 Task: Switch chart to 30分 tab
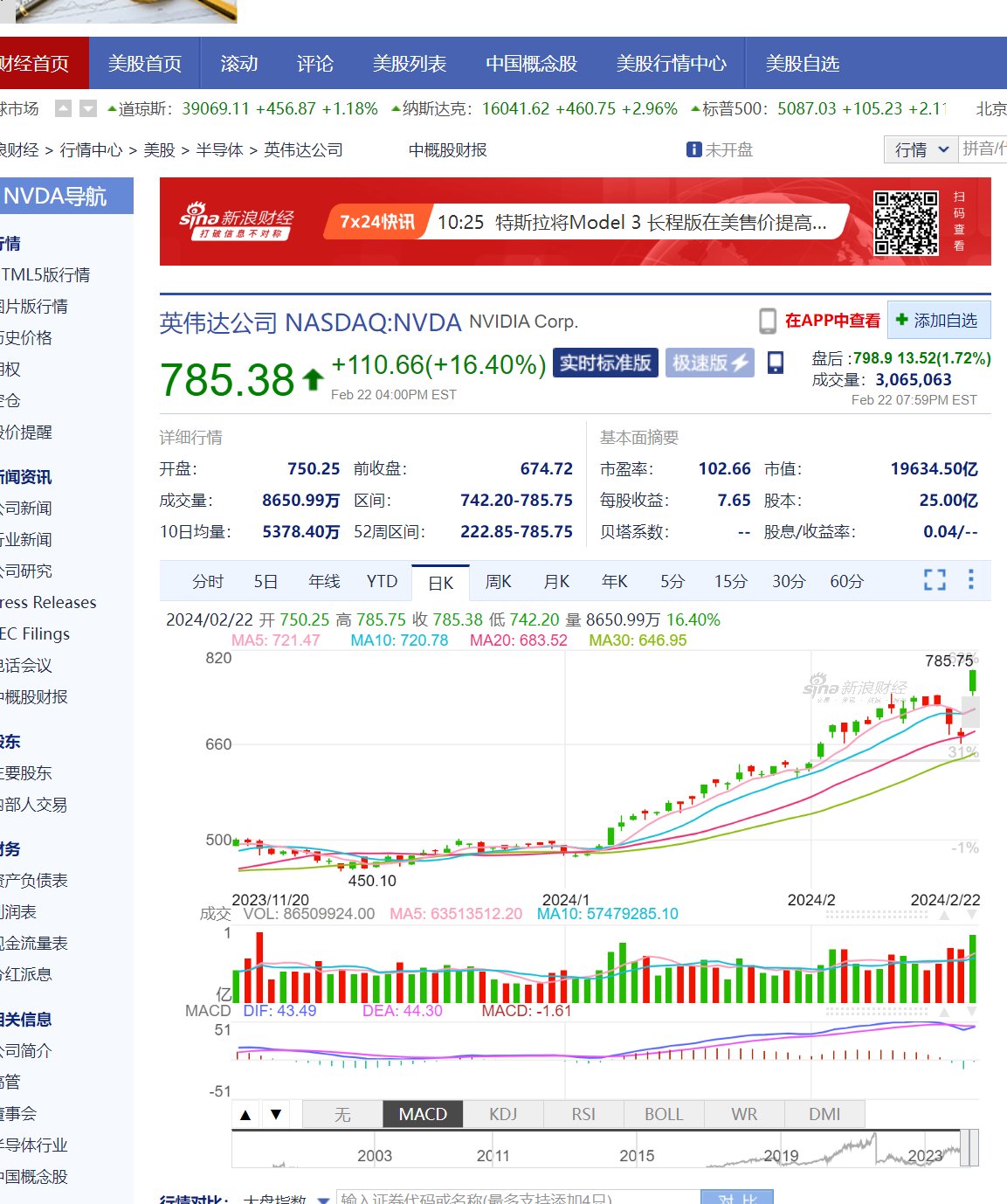point(789,581)
